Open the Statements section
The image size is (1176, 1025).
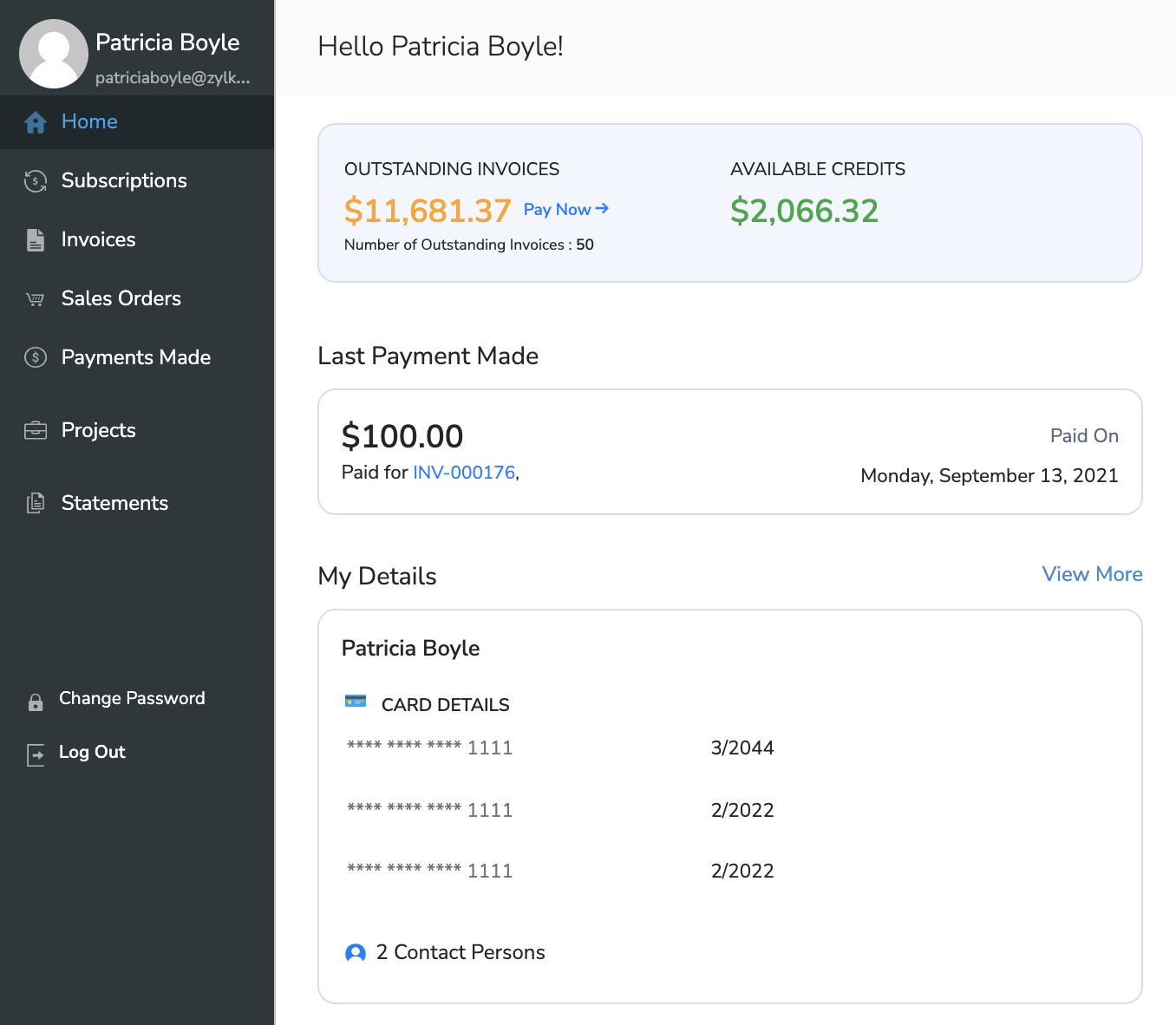coord(114,503)
